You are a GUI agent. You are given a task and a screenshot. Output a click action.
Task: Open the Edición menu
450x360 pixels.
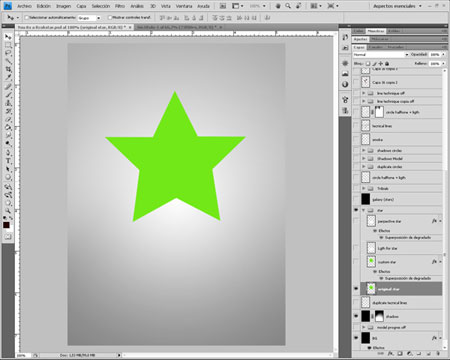(44, 6)
